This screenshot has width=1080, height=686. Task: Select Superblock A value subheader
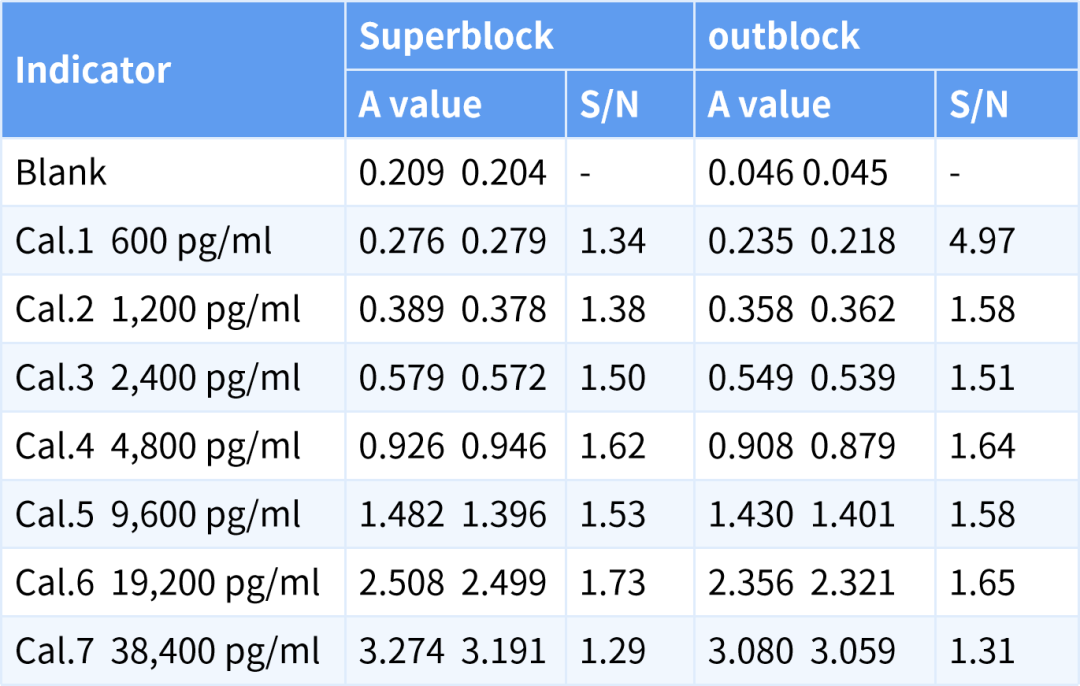(x=420, y=104)
